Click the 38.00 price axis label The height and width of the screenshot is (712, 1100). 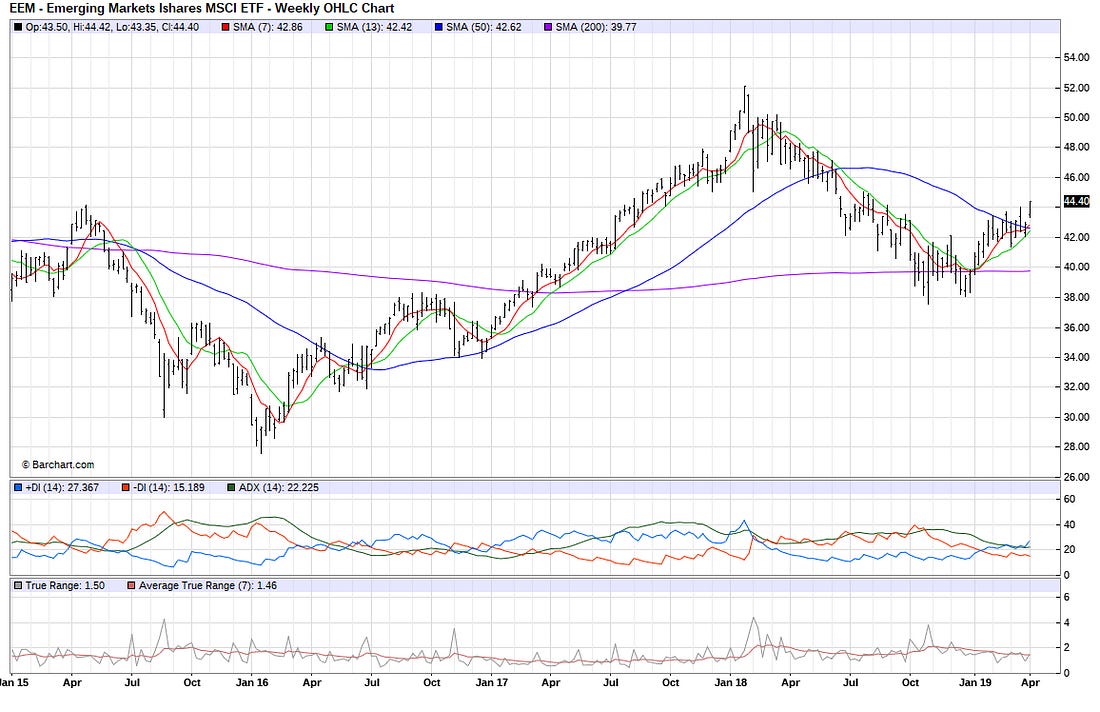click(1077, 297)
